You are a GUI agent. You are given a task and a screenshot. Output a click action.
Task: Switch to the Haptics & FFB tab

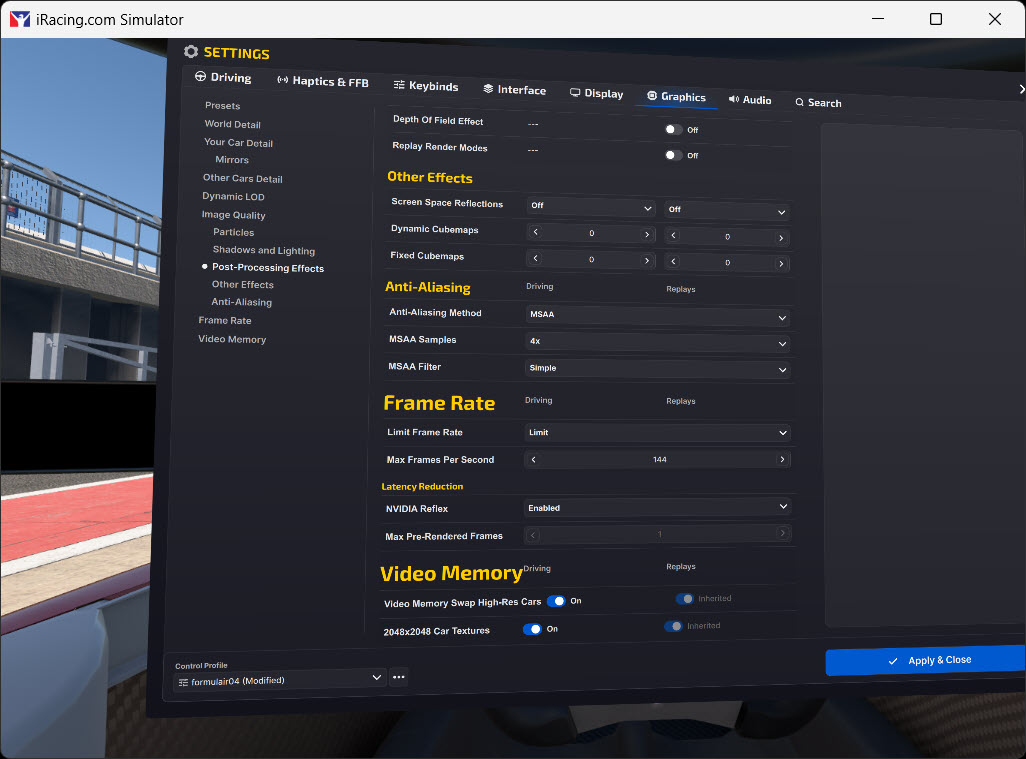[323, 81]
